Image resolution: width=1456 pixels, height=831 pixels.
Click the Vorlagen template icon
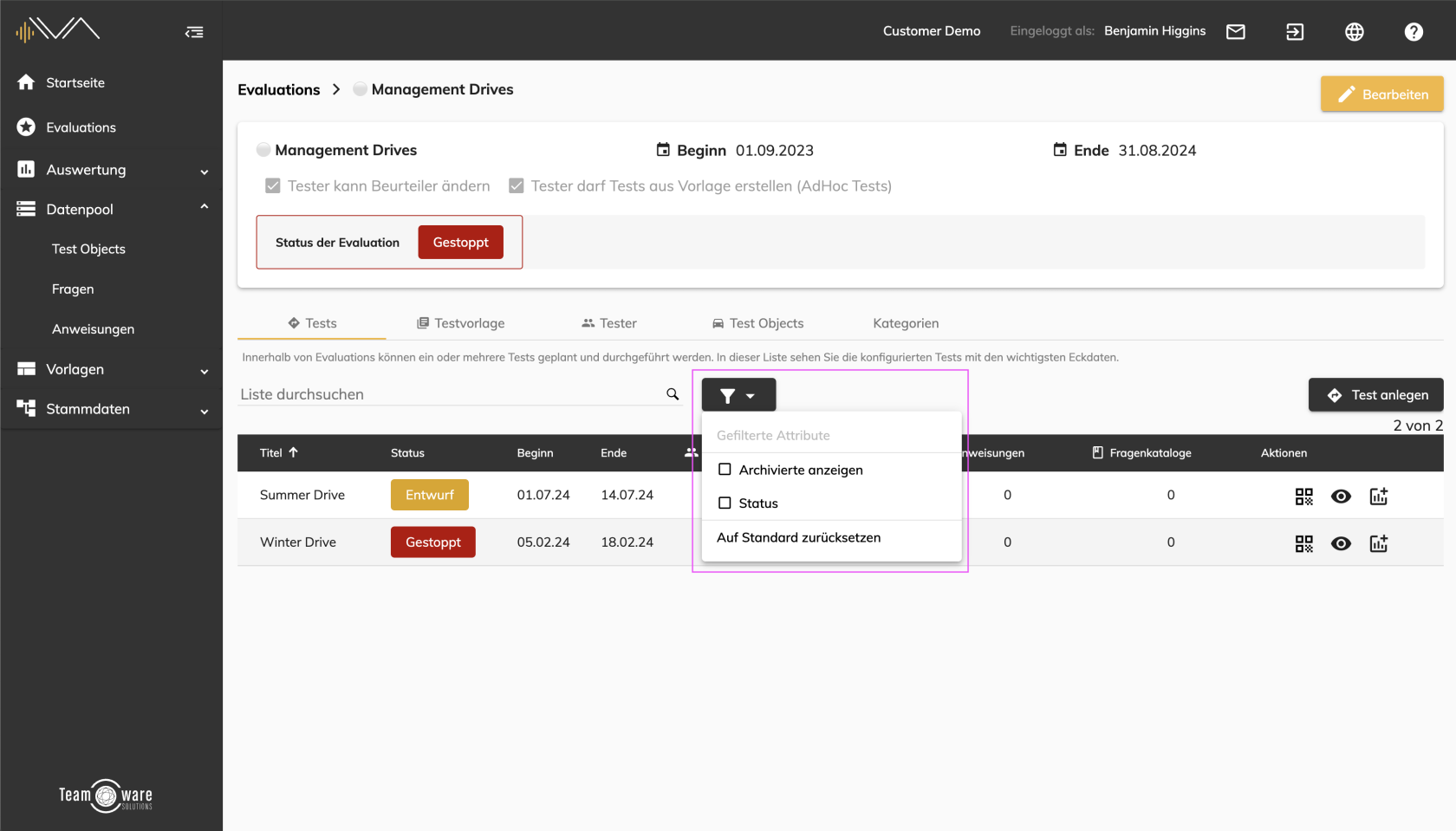pyautogui.click(x=26, y=369)
